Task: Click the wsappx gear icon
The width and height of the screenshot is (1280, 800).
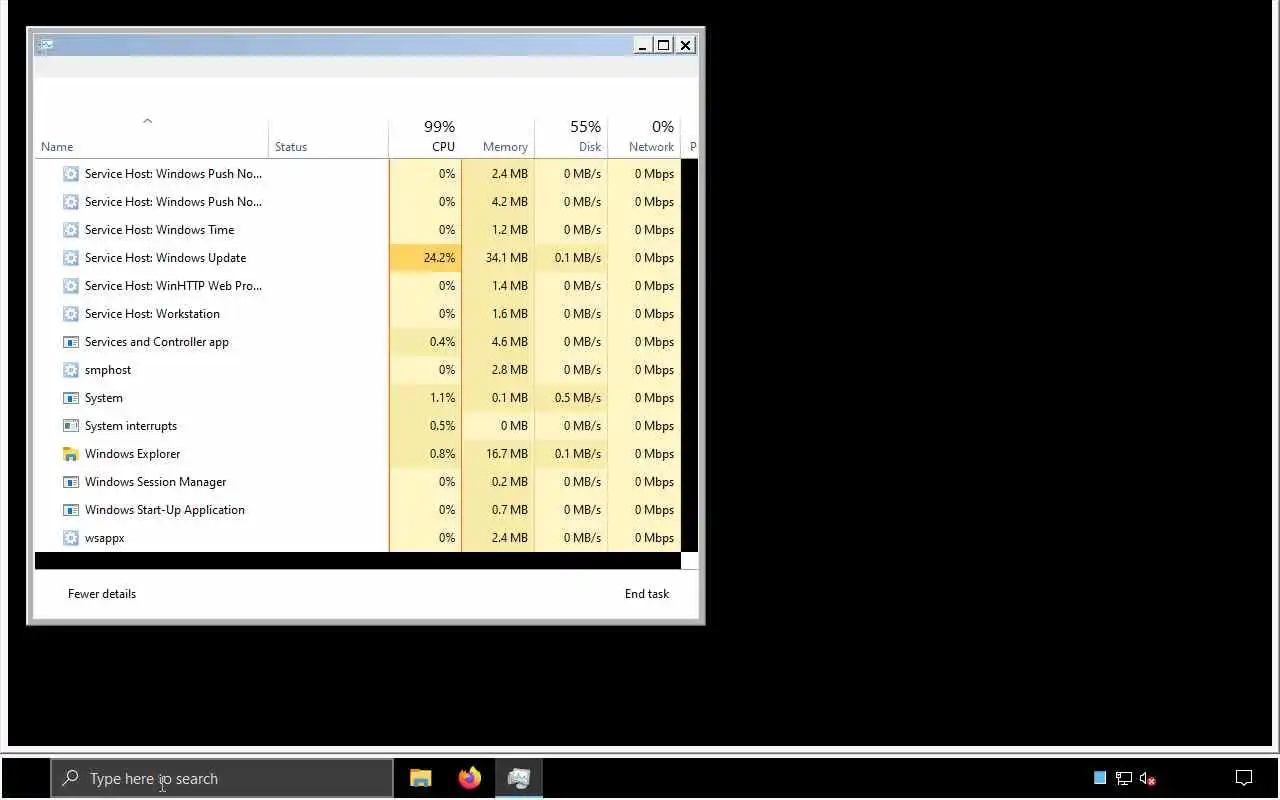Action: (x=70, y=538)
